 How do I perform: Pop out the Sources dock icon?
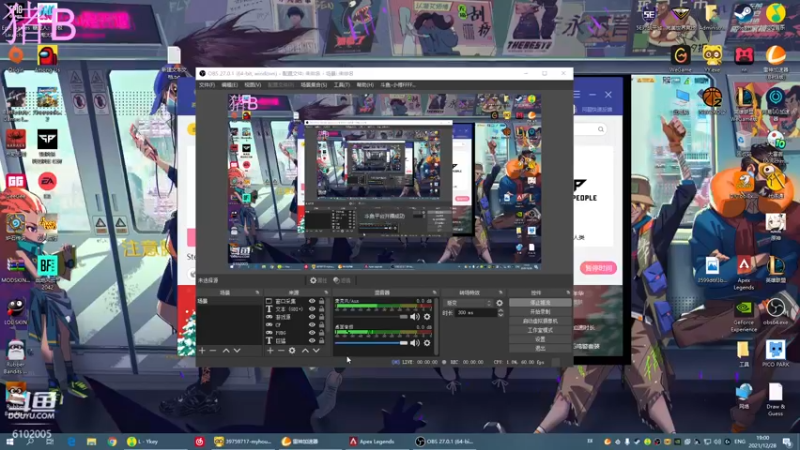(x=326, y=293)
